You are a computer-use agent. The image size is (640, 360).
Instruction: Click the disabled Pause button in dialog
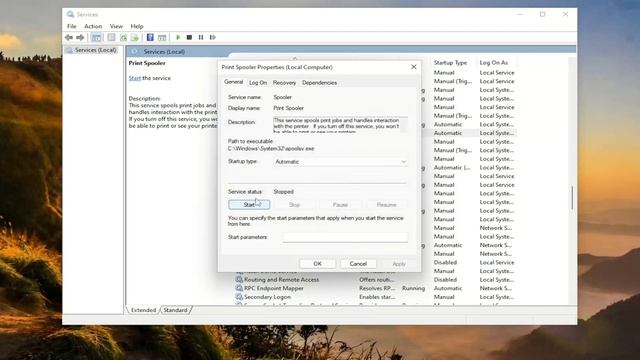tap(340, 204)
